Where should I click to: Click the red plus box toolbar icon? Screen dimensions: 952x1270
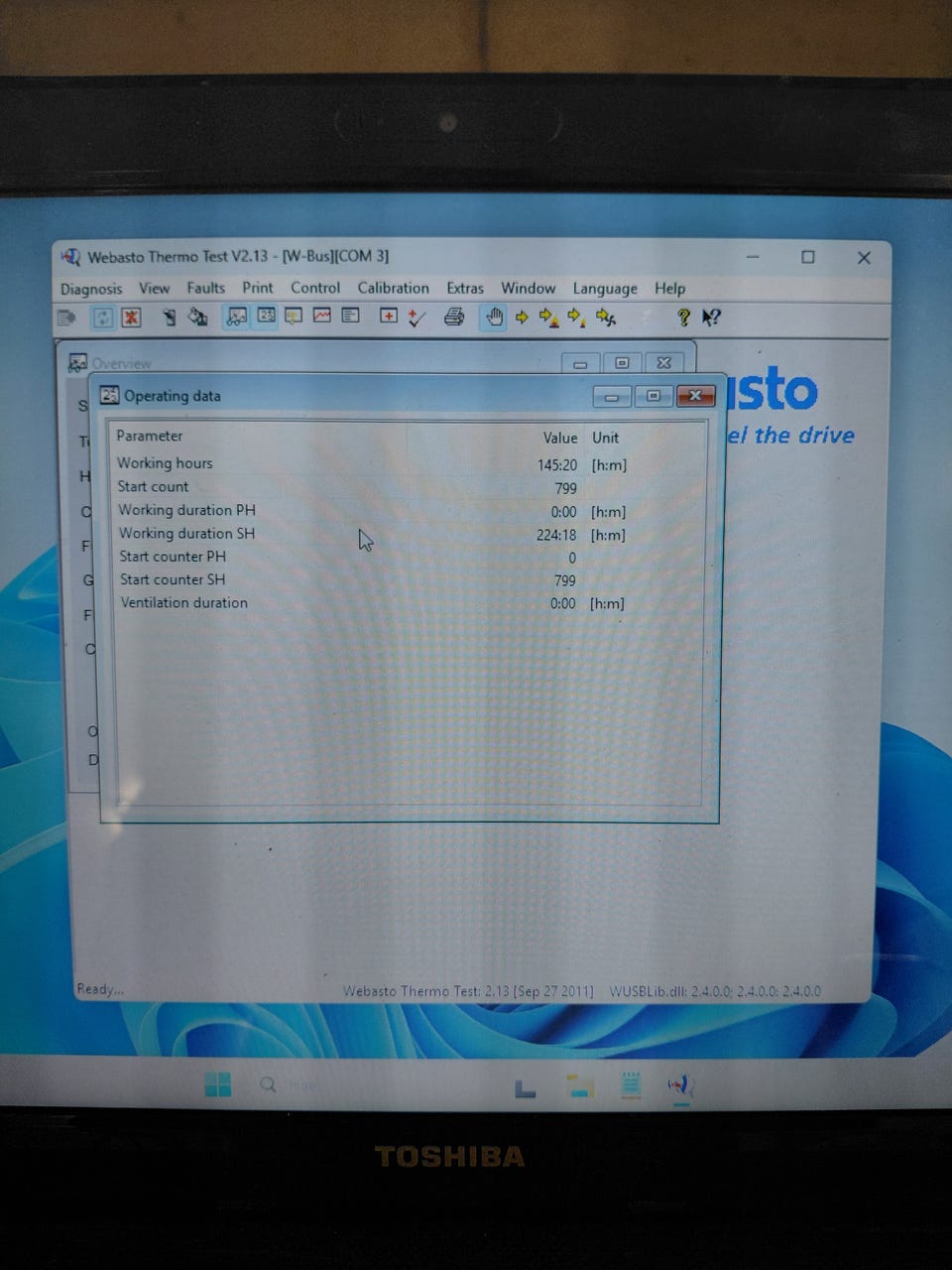tap(389, 316)
